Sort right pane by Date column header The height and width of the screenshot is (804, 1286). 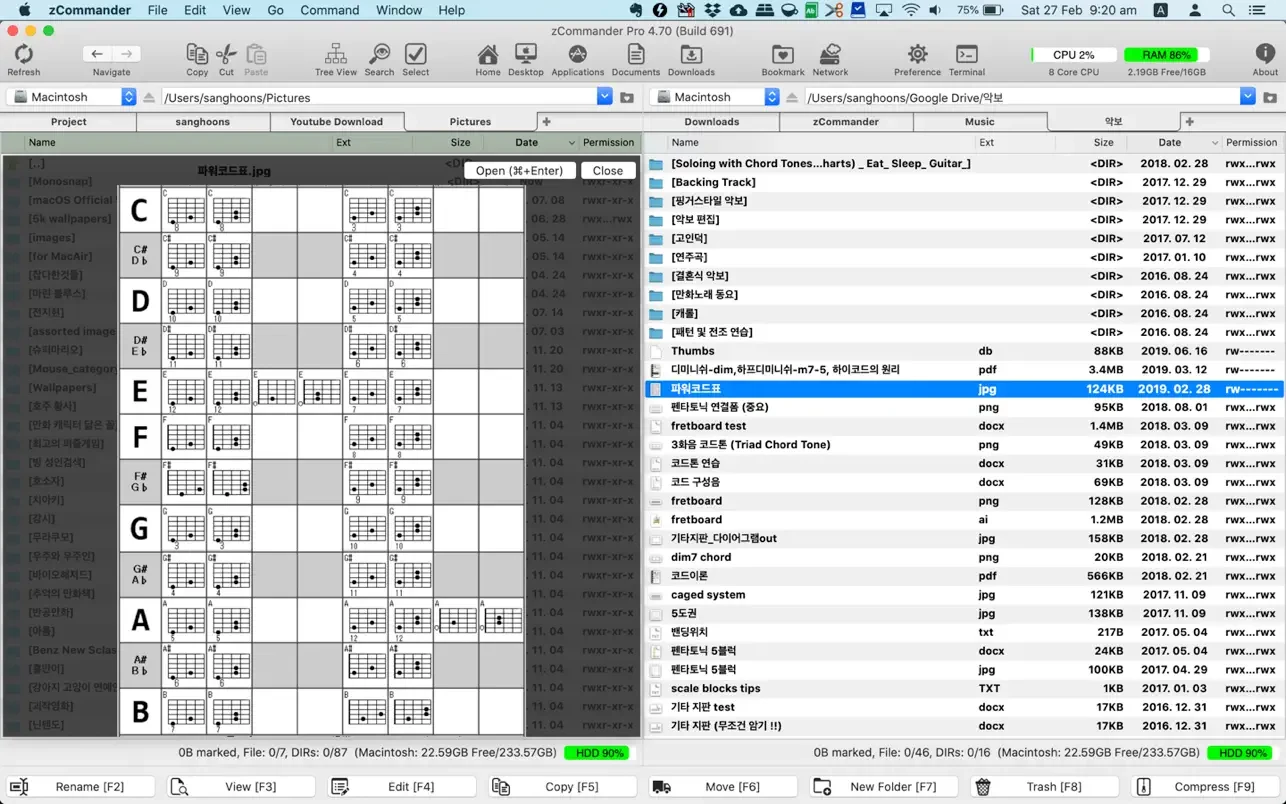[x=1169, y=143]
